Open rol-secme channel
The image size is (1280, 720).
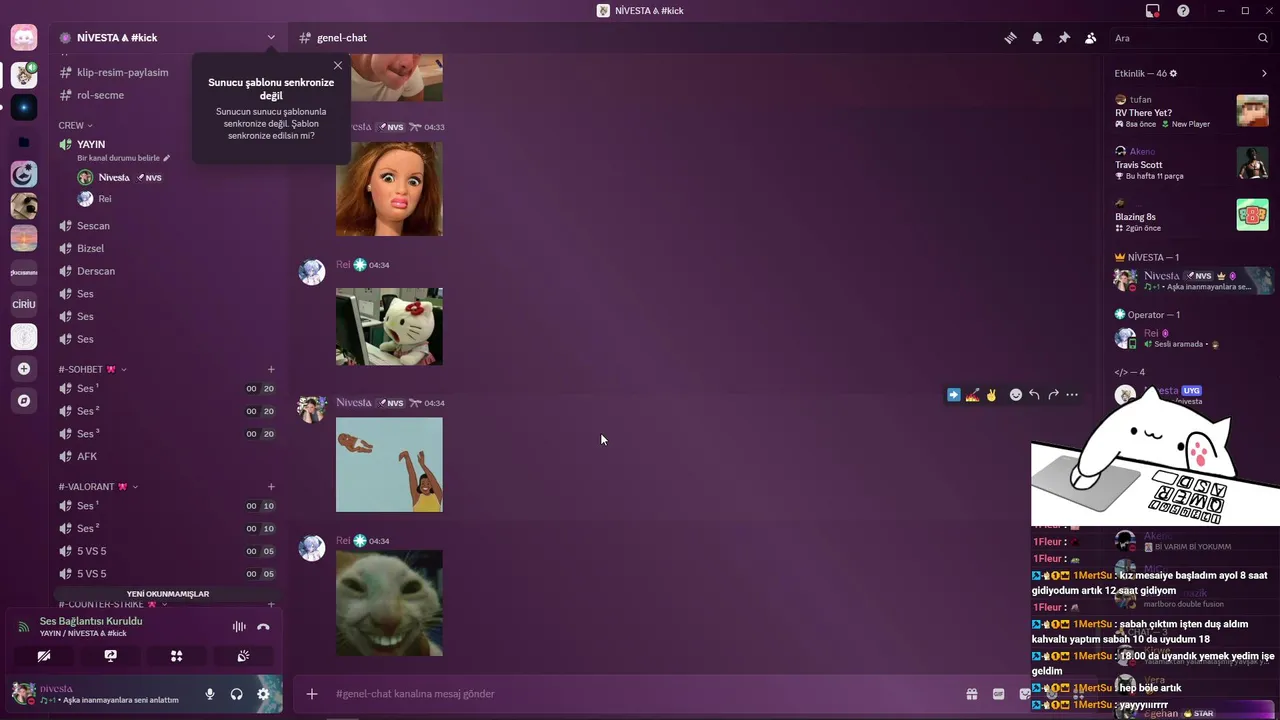pos(100,95)
